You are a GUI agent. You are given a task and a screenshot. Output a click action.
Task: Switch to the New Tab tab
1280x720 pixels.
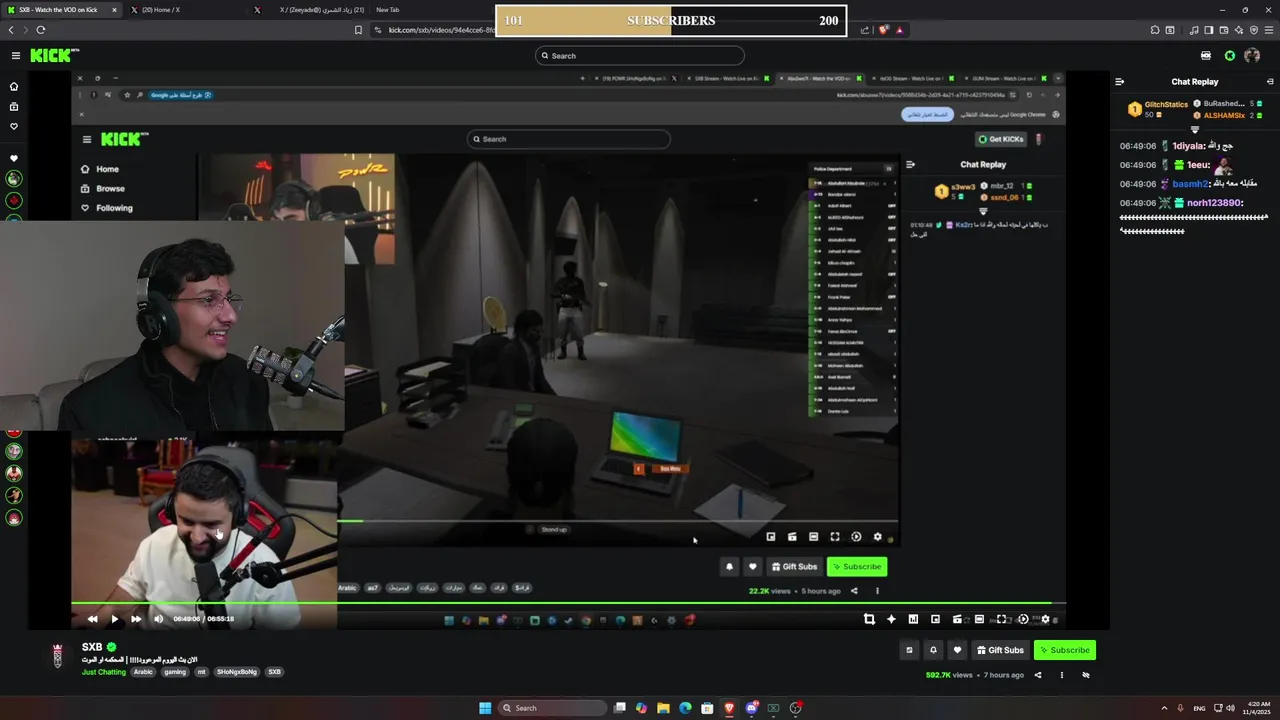pos(388,10)
